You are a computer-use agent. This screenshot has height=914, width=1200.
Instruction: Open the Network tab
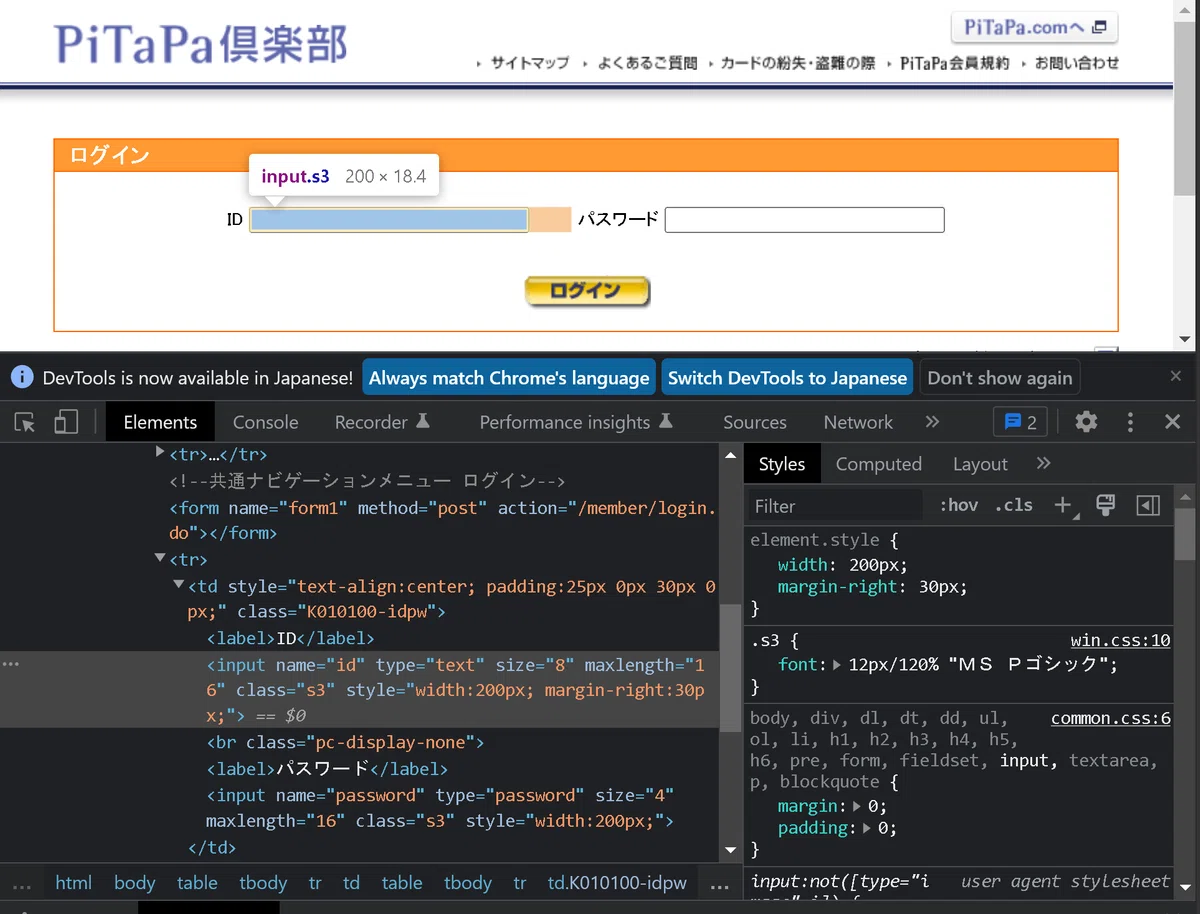coord(858,422)
